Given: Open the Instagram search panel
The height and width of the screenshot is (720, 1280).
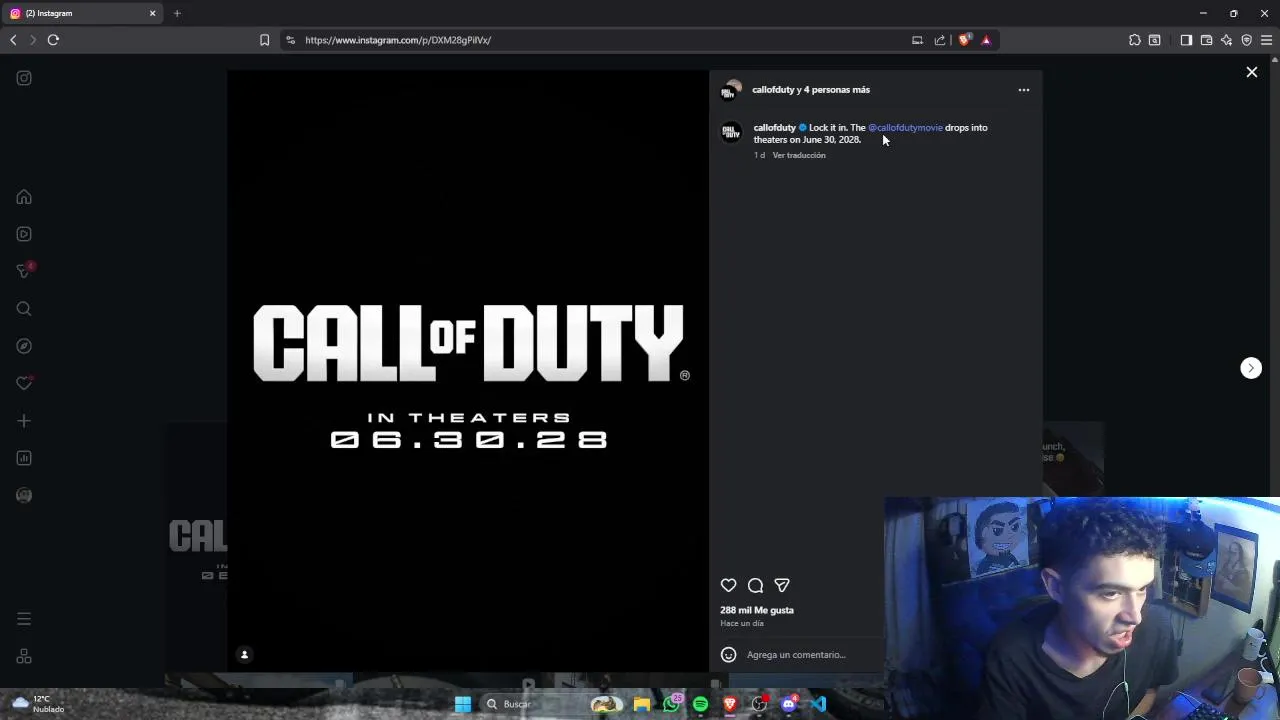Looking at the screenshot, I should [24, 309].
